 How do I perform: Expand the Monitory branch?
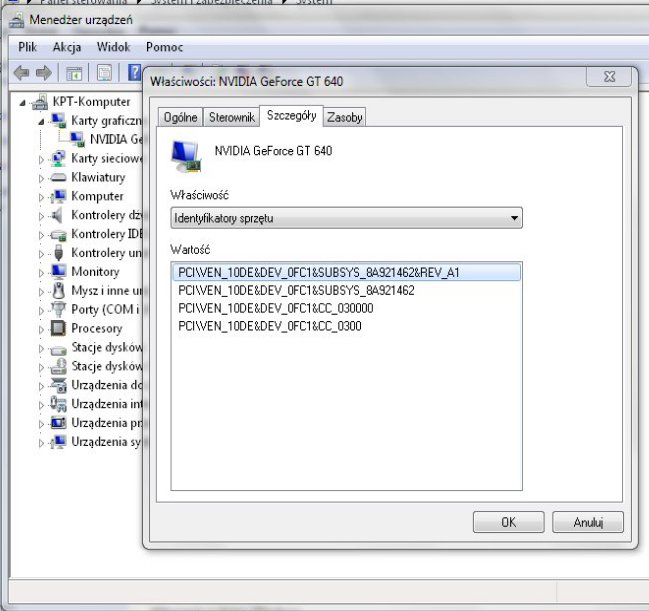pyautogui.click(x=41, y=273)
